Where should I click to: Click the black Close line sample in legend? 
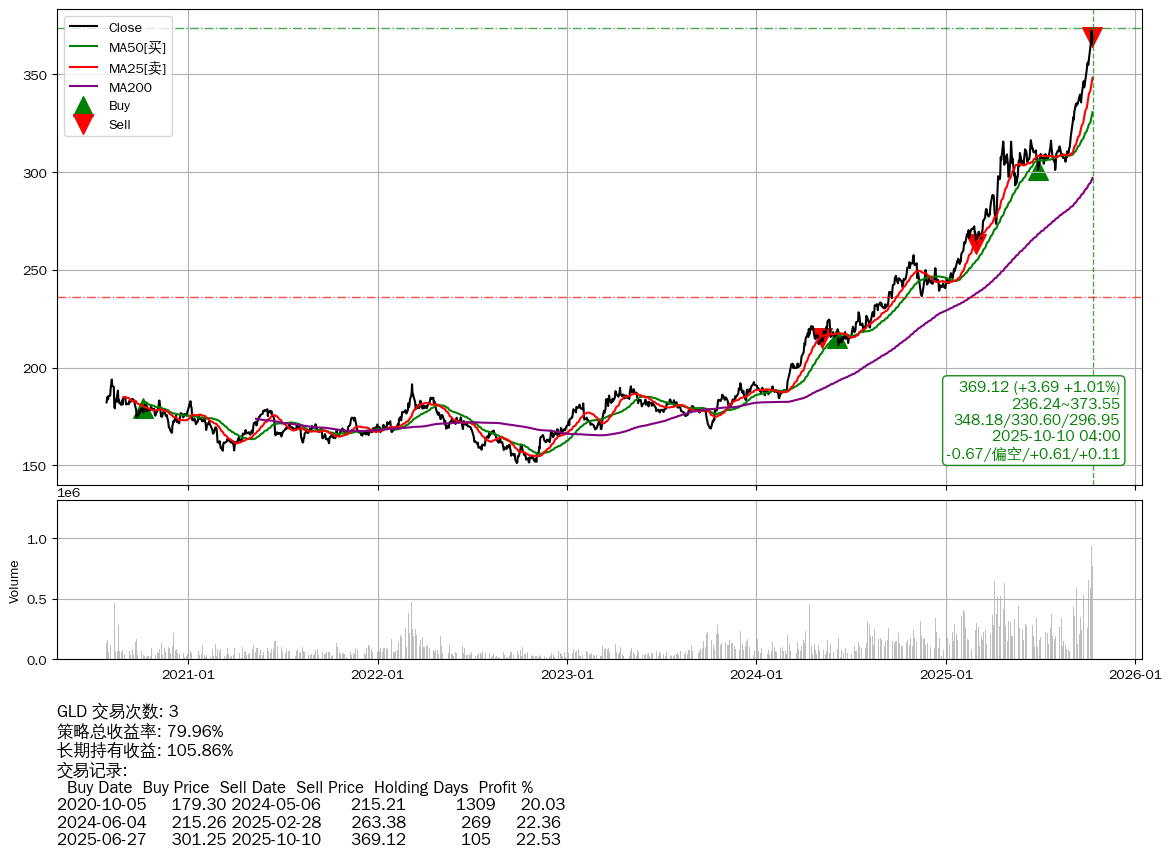coord(84,28)
